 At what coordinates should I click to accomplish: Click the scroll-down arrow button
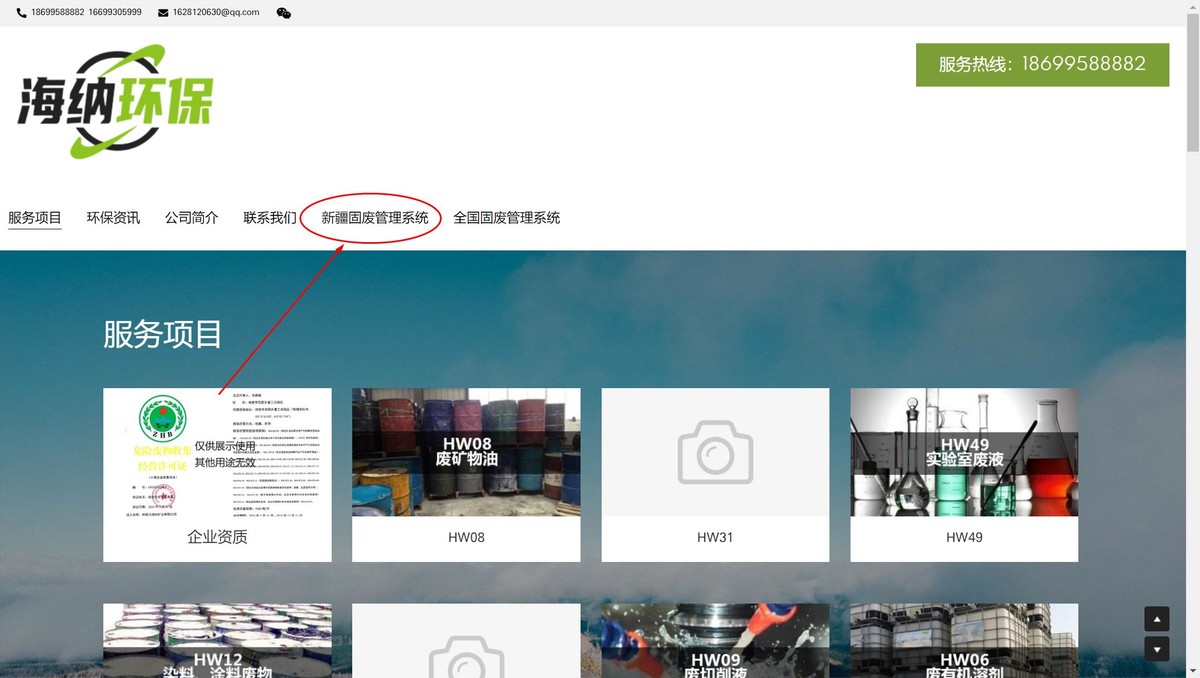[1156, 649]
